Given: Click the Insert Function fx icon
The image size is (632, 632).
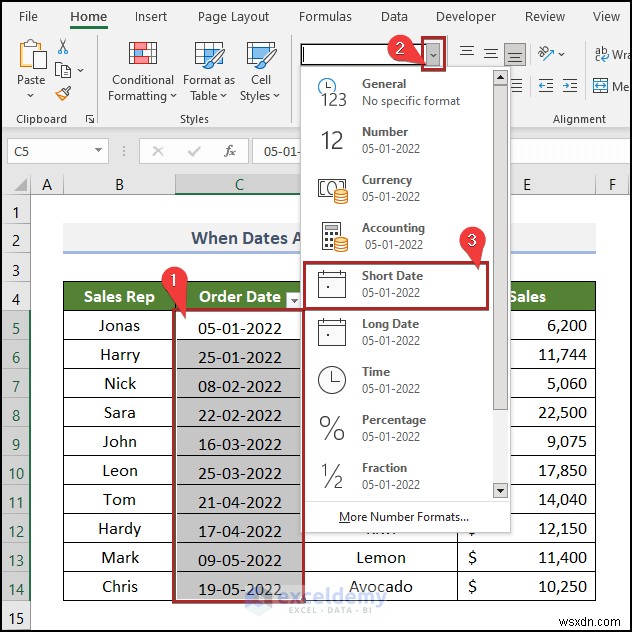Looking at the screenshot, I should [230, 151].
